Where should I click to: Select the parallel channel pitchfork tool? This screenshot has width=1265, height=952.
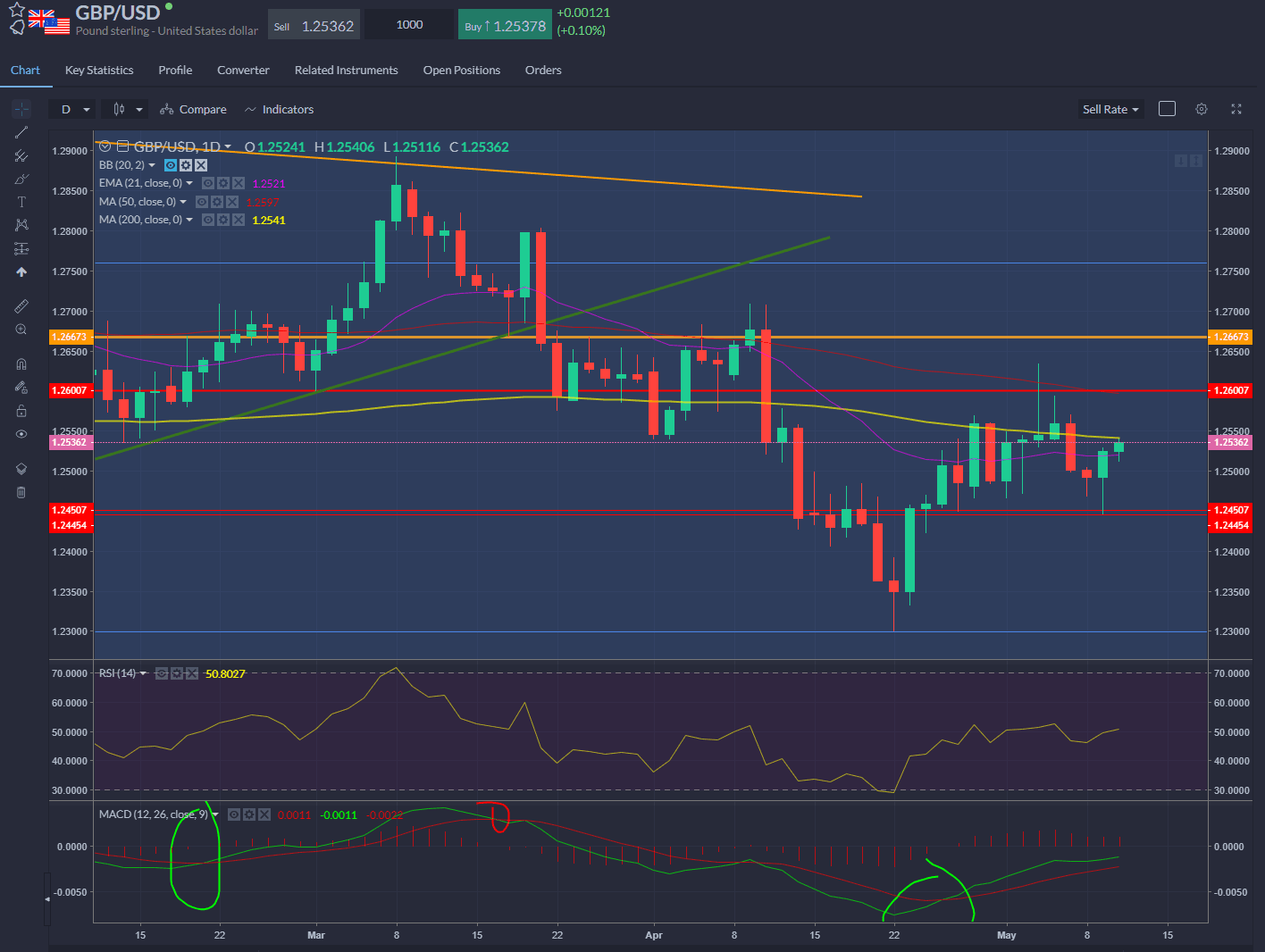coord(21,155)
